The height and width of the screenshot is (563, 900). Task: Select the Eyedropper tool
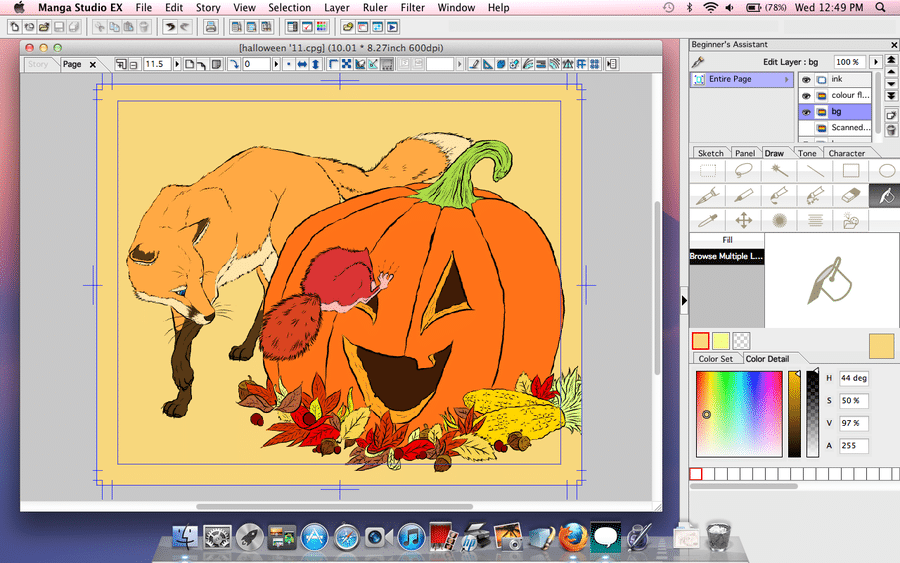tap(708, 220)
